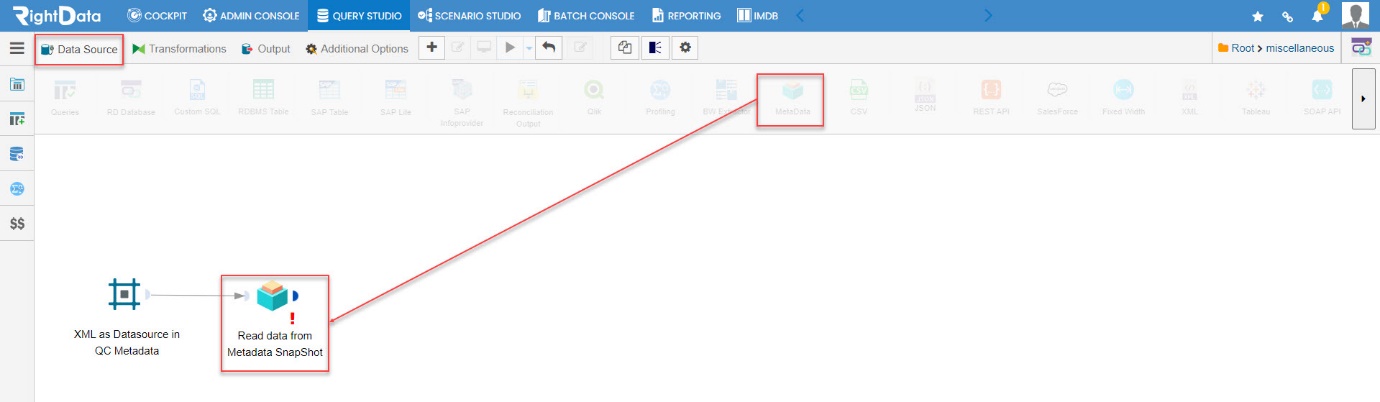Click the favorites star icon

coord(1258,16)
